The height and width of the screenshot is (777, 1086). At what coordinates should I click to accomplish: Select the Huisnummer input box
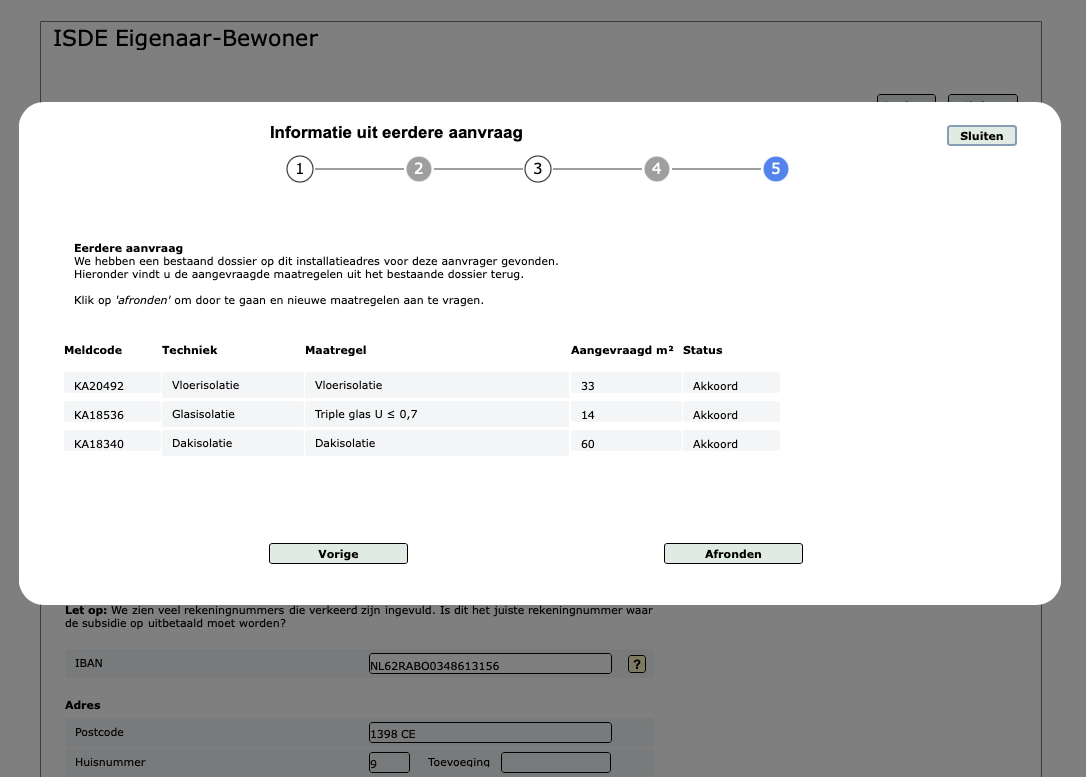389,762
